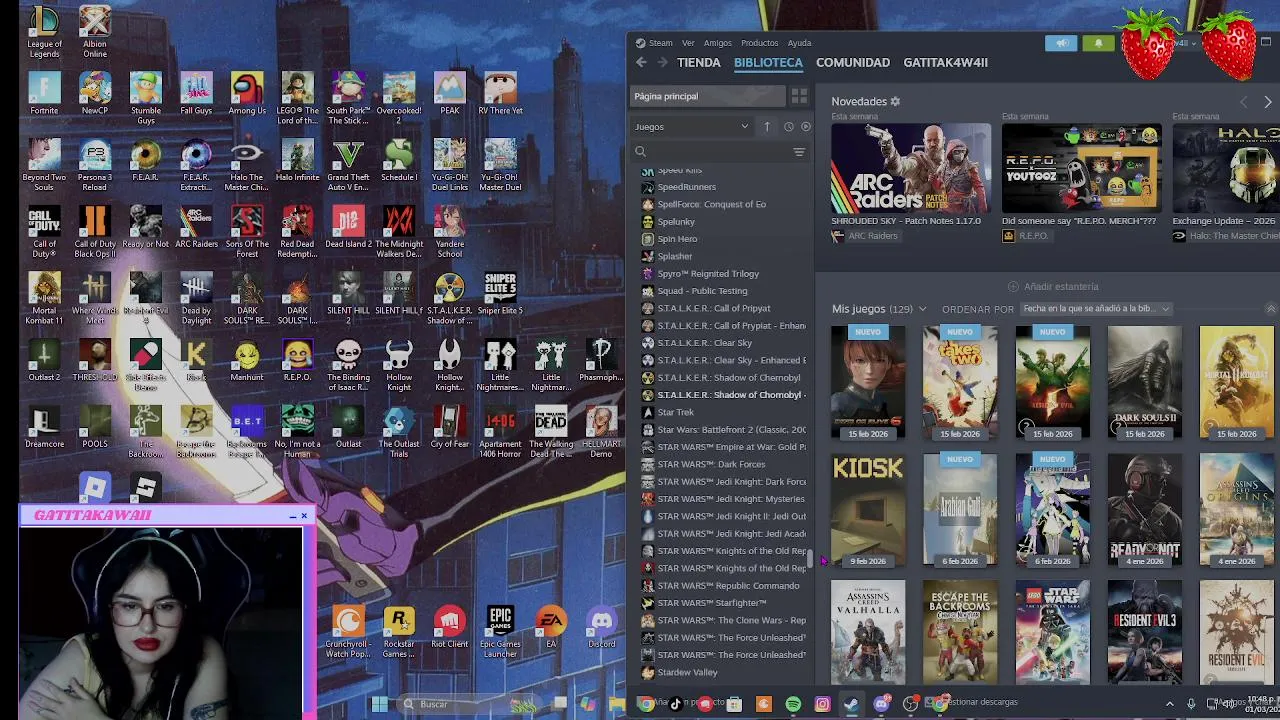1280x720 pixels.
Task: Open the Ver menu in Steam
Action: [x=688, y=43]
